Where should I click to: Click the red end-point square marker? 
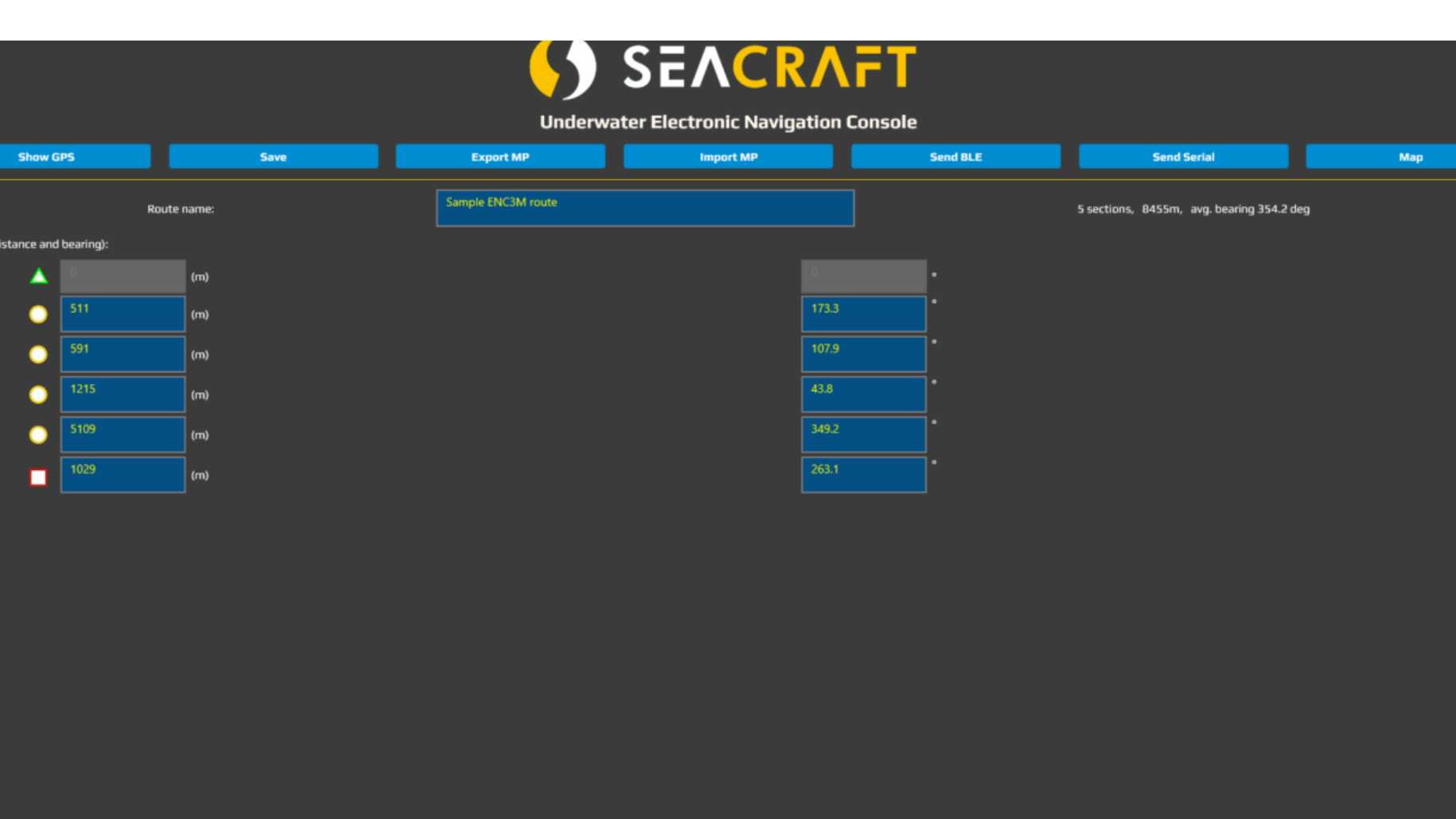(x=37, y=475)
